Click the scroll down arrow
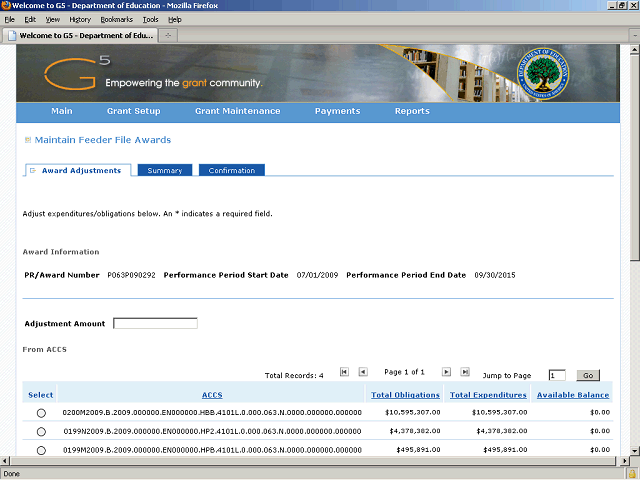640x480 pixels. pyautogui.click(x=635, y=451)
